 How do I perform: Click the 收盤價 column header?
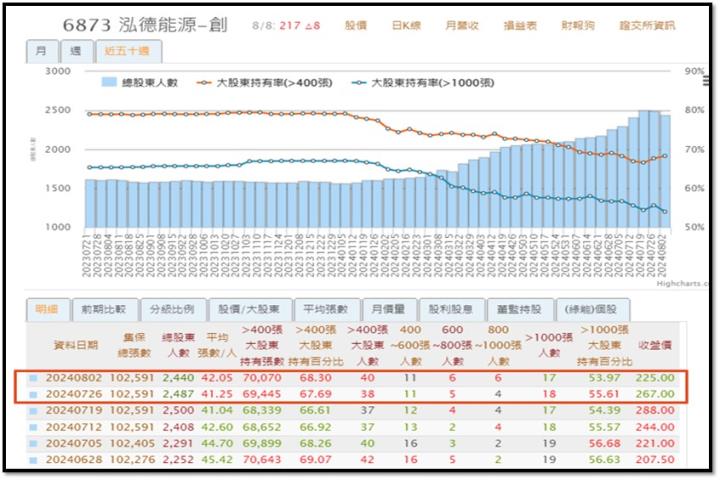655,345
